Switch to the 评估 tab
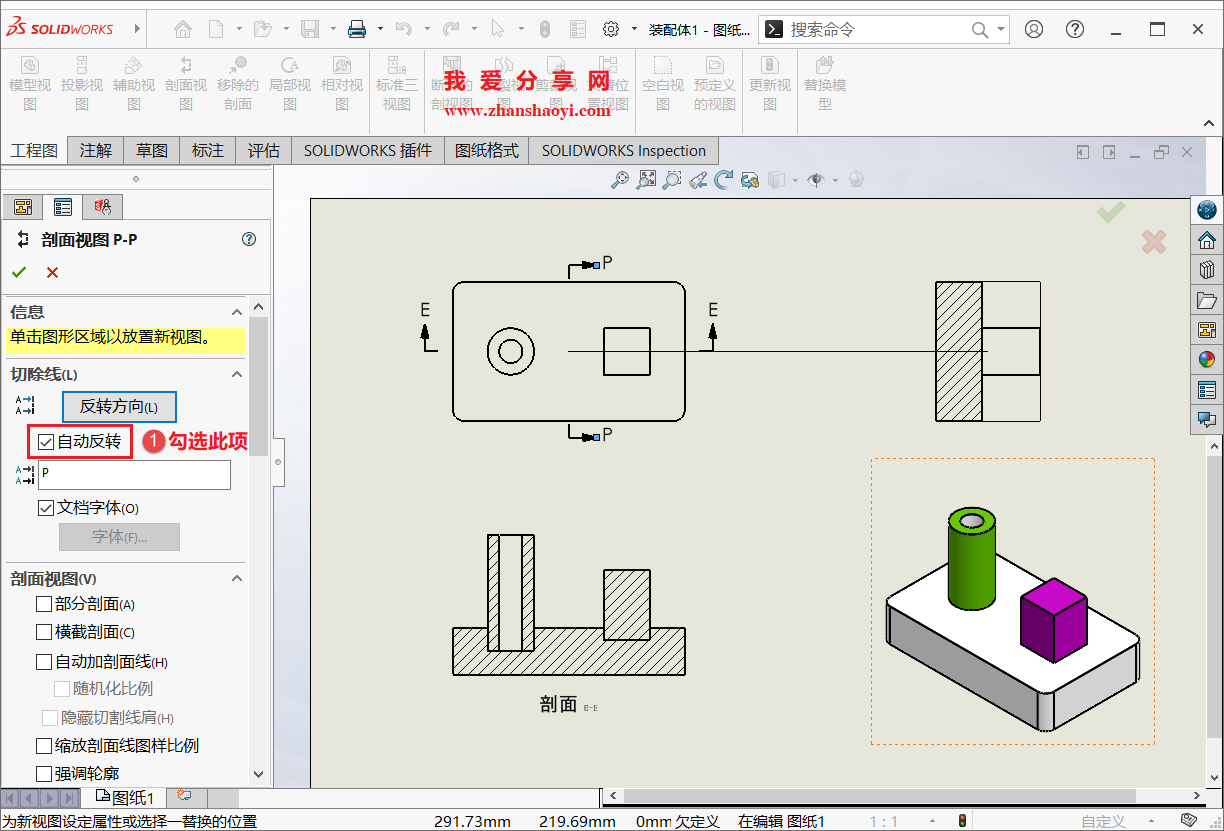 coord(264,151)
